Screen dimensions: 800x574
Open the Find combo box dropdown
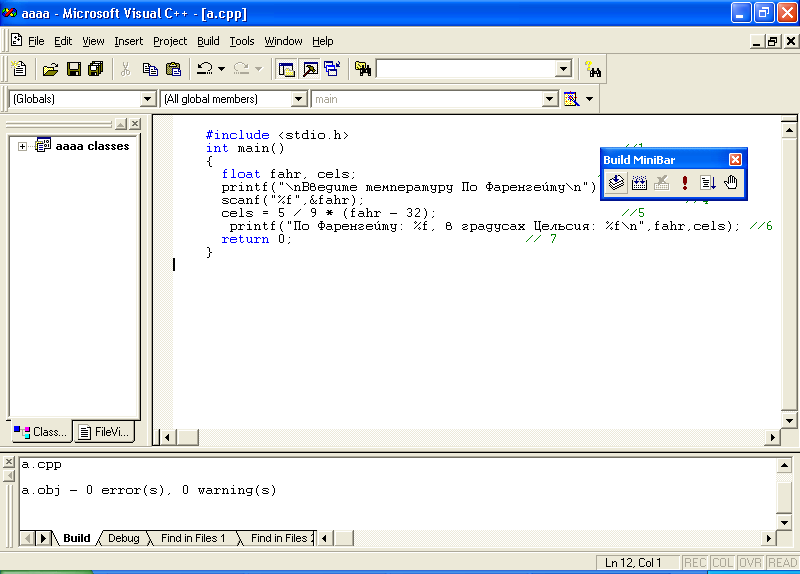(x=563, y=69)
